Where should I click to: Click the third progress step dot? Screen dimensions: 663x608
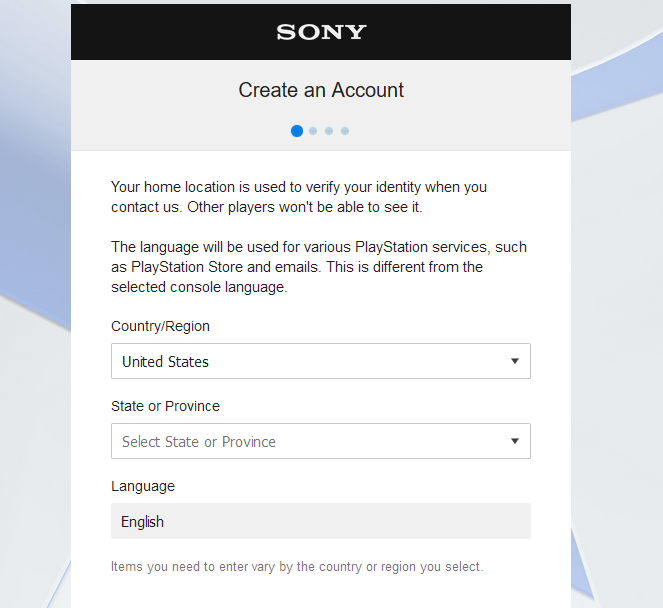pyautogui.click(x=329, y=131)
